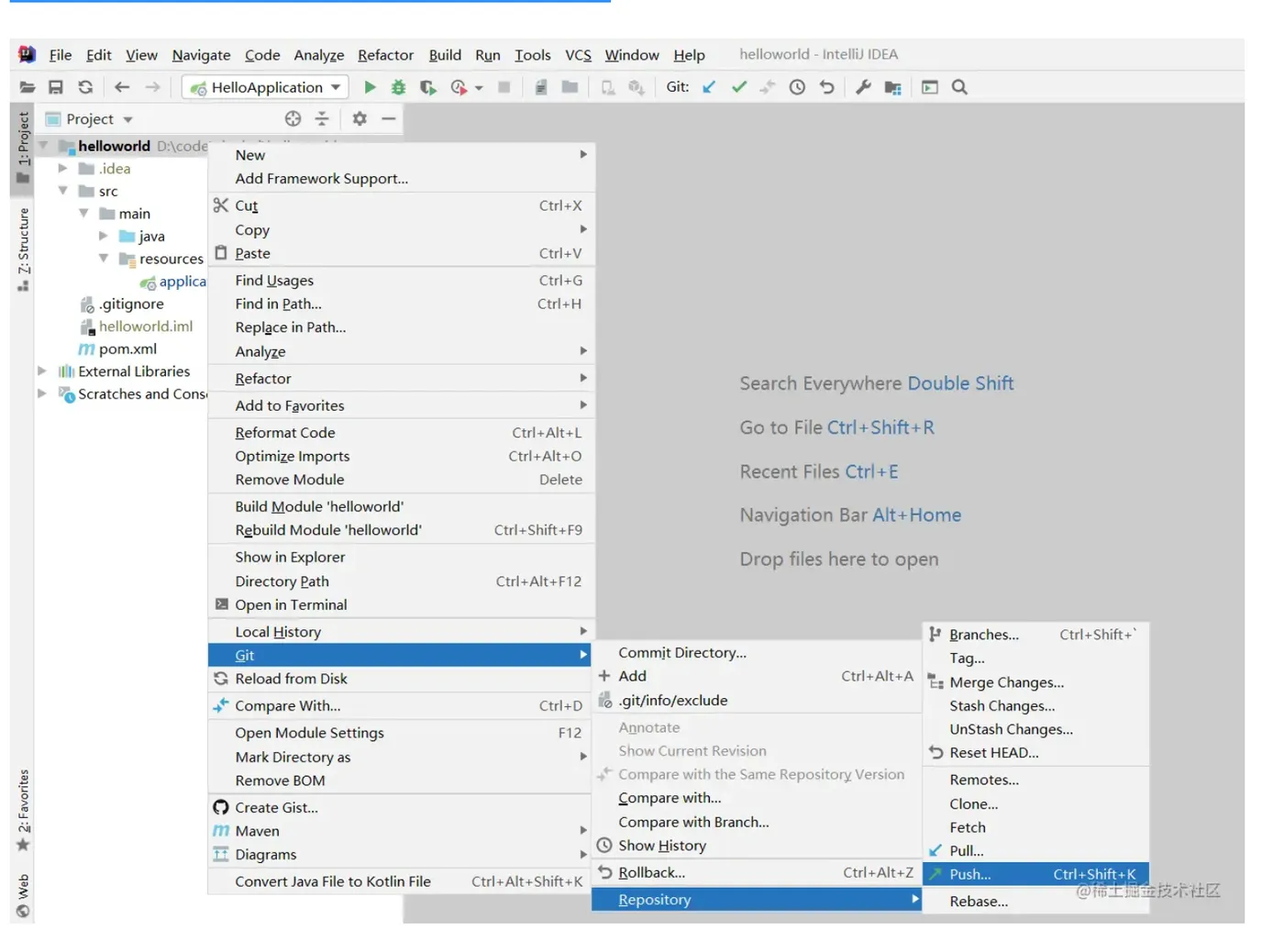Choose Pull... in Repository submenu
Image resolution: width=1284 pixels, height=952 pixels.
1035,850
